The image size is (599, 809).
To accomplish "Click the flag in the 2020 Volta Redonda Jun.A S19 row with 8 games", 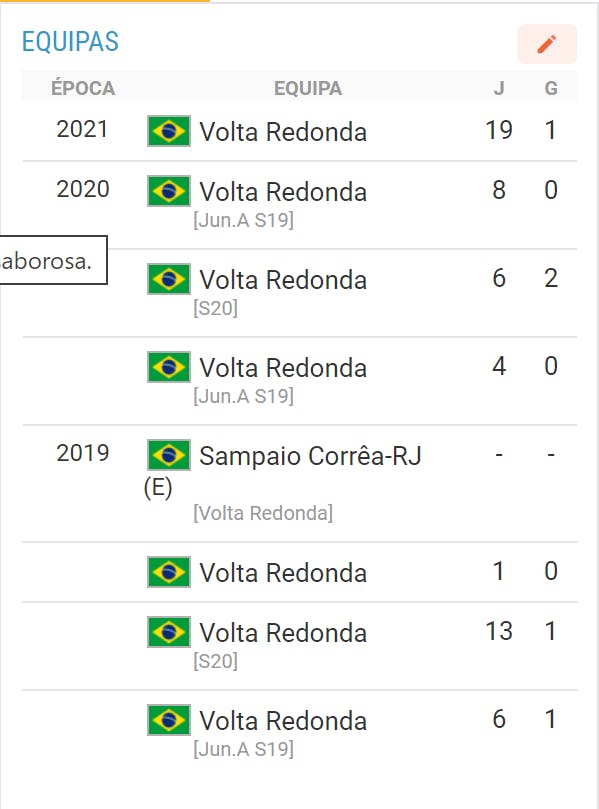I will coord(169,191).
